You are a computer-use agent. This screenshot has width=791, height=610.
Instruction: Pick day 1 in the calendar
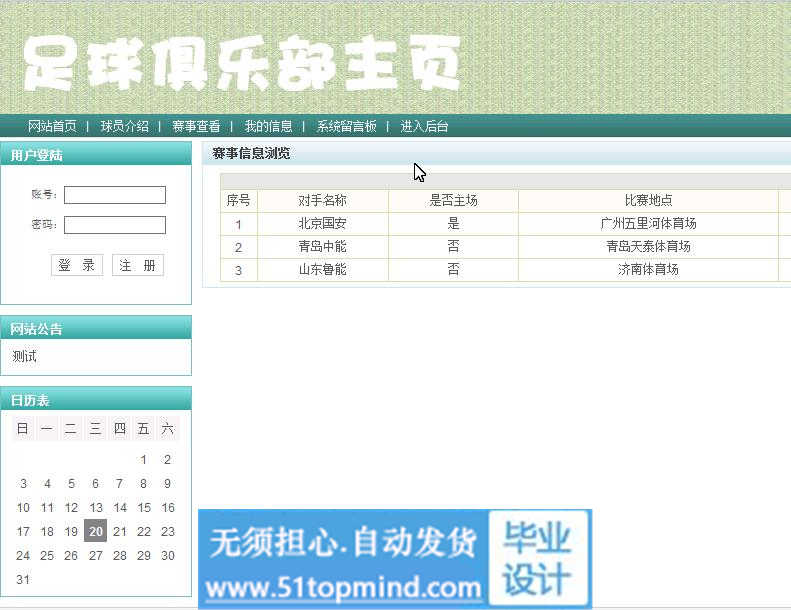click(x=144, y=460)
